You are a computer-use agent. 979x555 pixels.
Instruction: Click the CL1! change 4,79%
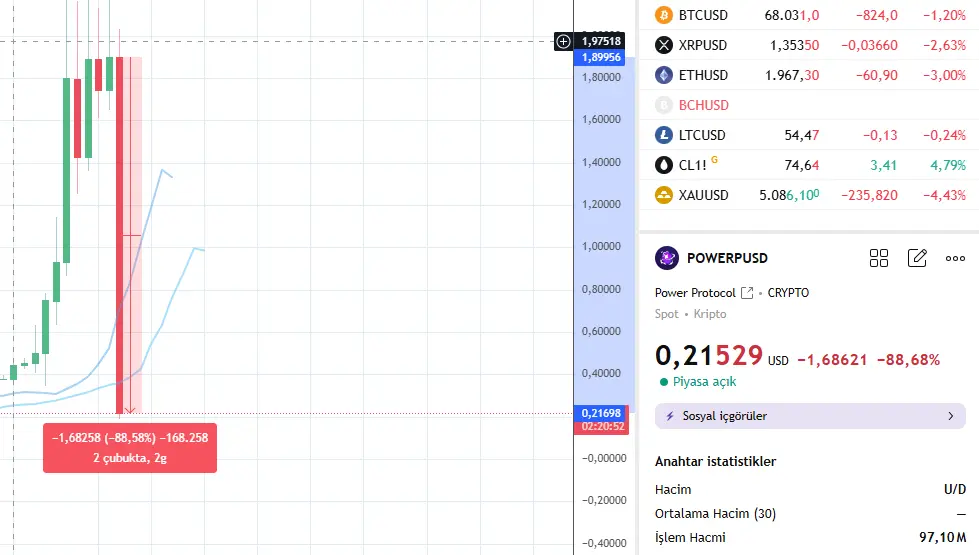948,165
